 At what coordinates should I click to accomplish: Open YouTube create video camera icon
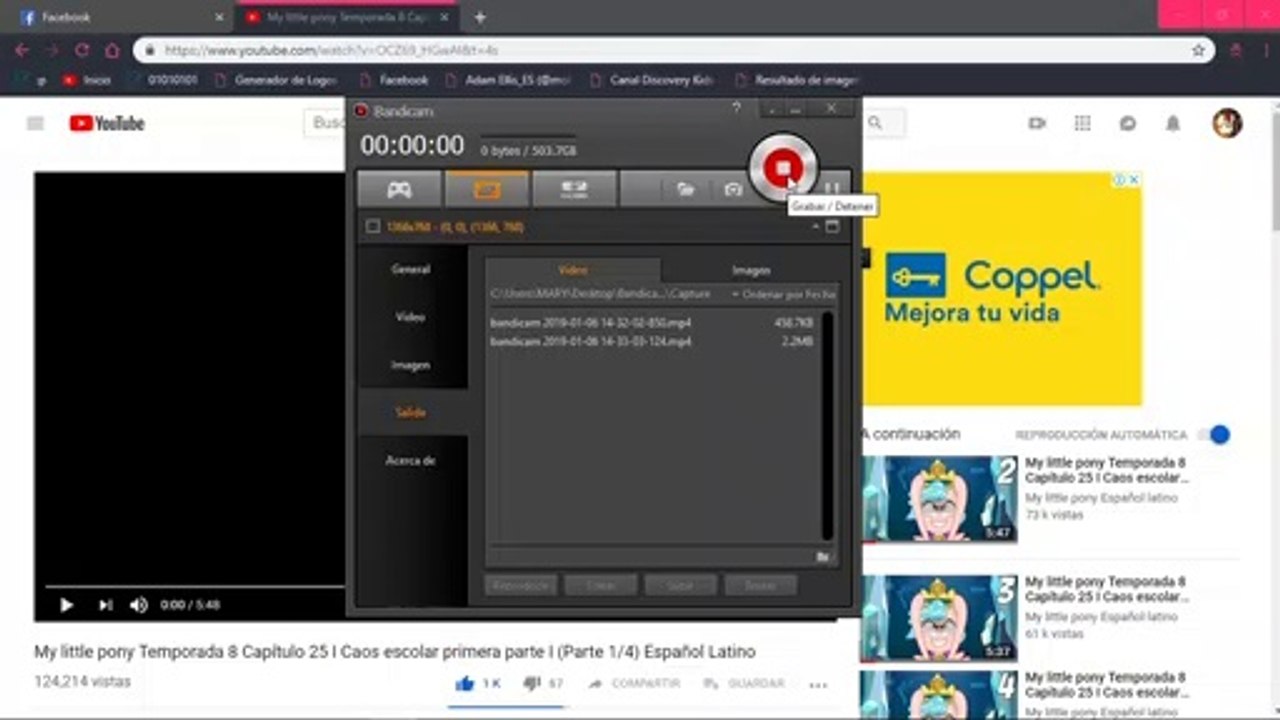1037,123
